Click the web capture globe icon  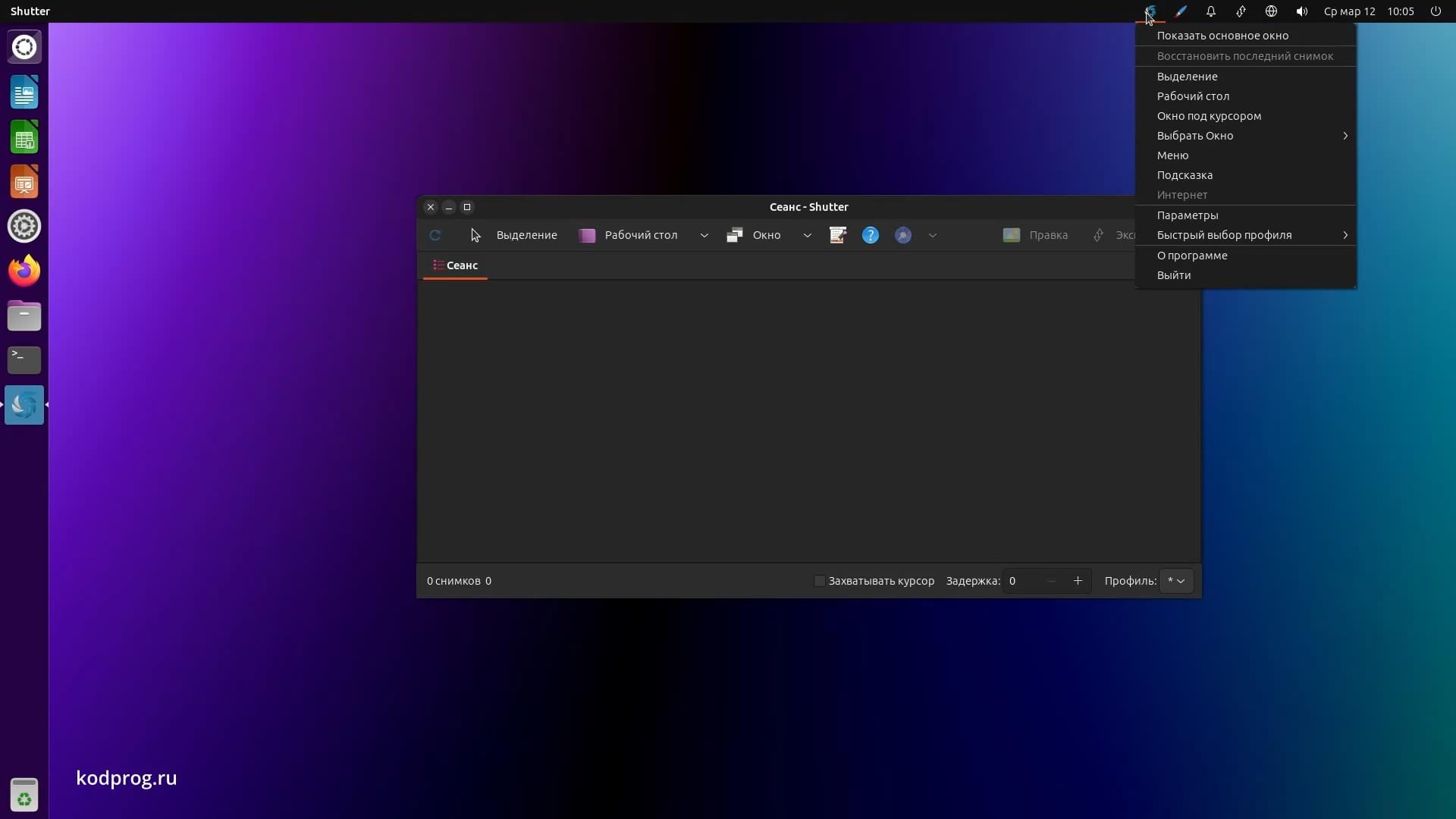(x=903, y=235)
